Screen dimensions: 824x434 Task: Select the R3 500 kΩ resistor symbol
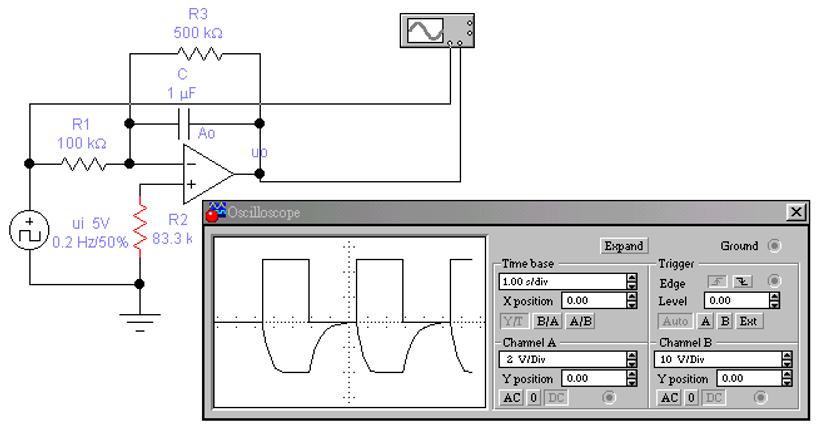[x=196, y=57]
